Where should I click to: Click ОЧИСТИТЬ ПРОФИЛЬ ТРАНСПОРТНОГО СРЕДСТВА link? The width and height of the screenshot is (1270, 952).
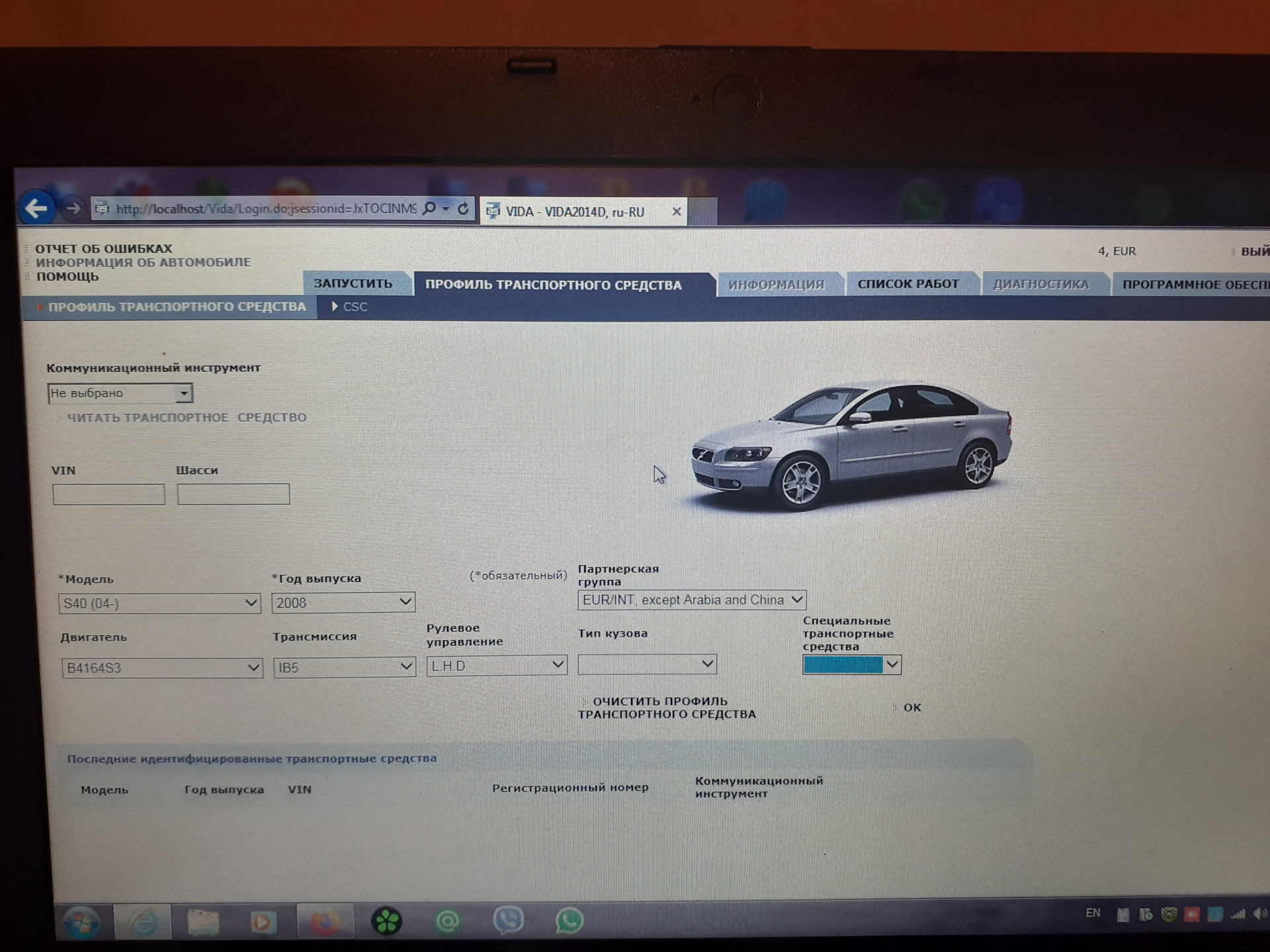(x=665, y=707)
